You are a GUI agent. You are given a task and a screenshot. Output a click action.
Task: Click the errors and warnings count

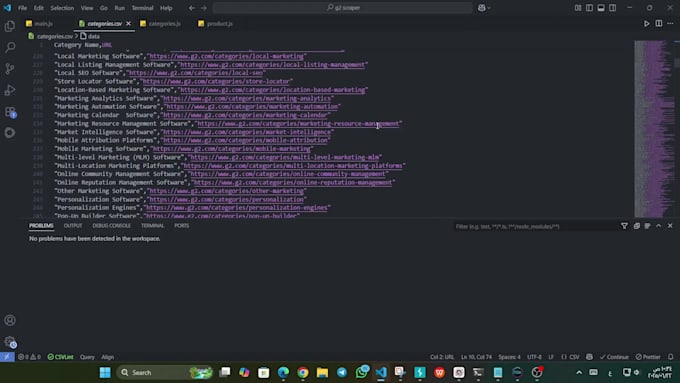click(x=29, y=357)
